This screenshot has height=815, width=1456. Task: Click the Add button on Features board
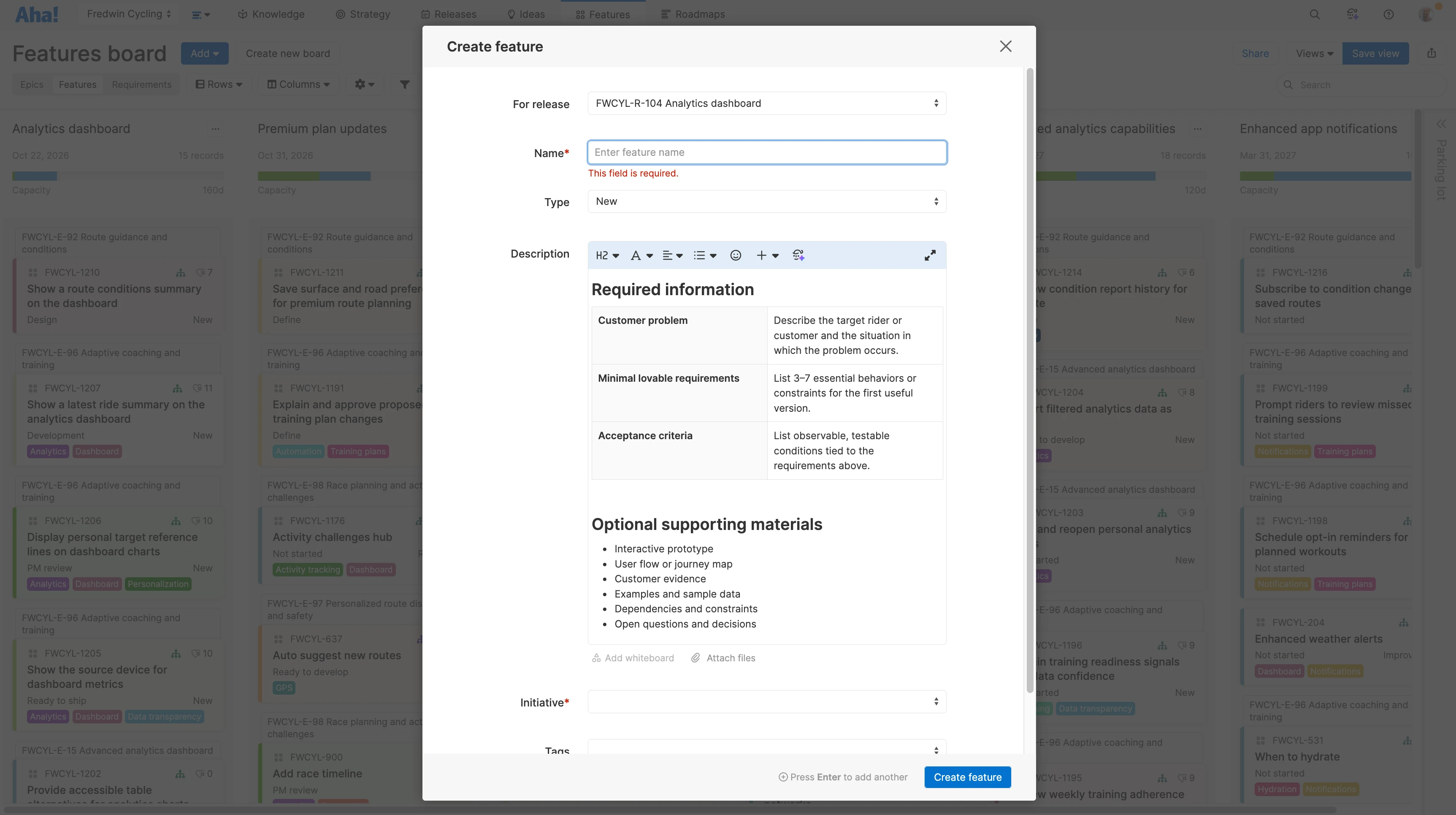[205, 54]
